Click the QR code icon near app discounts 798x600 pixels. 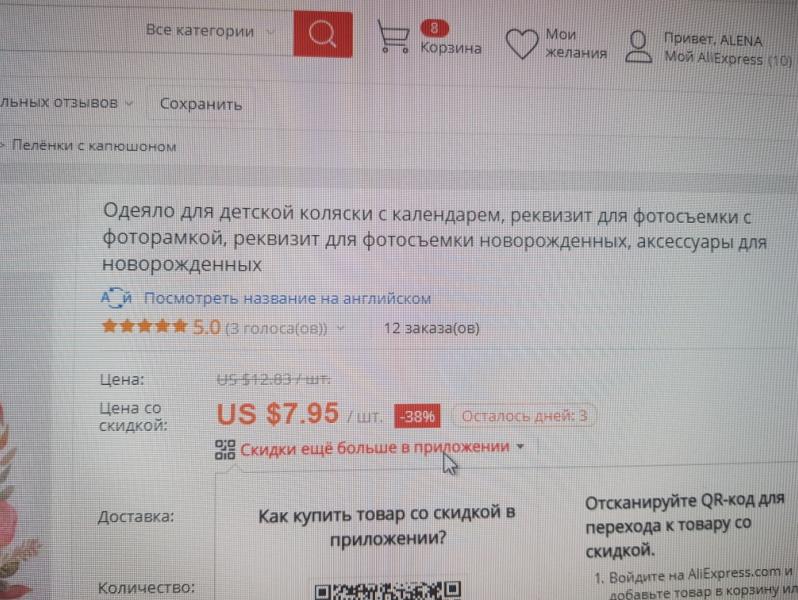click(x=224, y=449)
